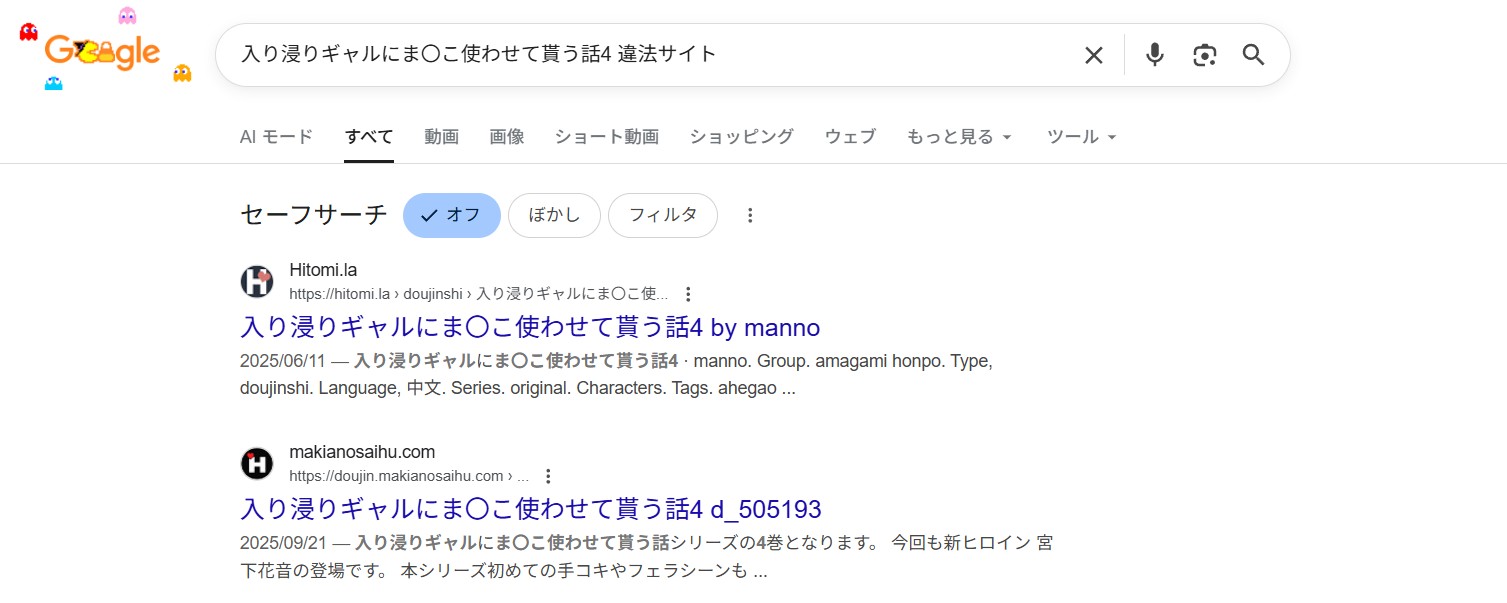The width and height of the screenshot is (1507, 603).
Task: Click the makianosaihu.com site favicon
Action: point(257,463)
